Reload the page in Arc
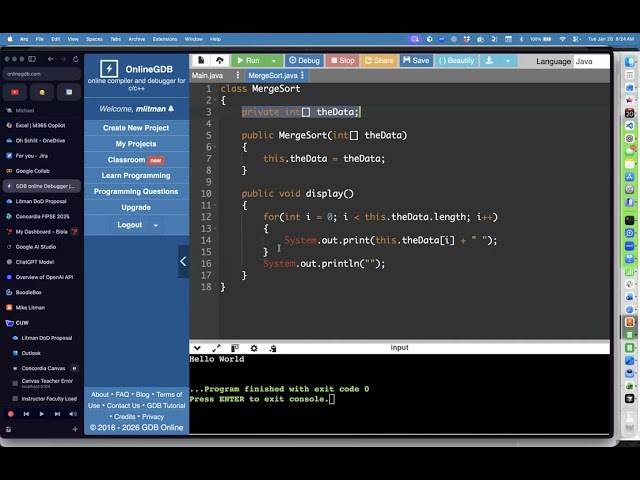Viewport: 640px width, 480px height. [76, 59]
